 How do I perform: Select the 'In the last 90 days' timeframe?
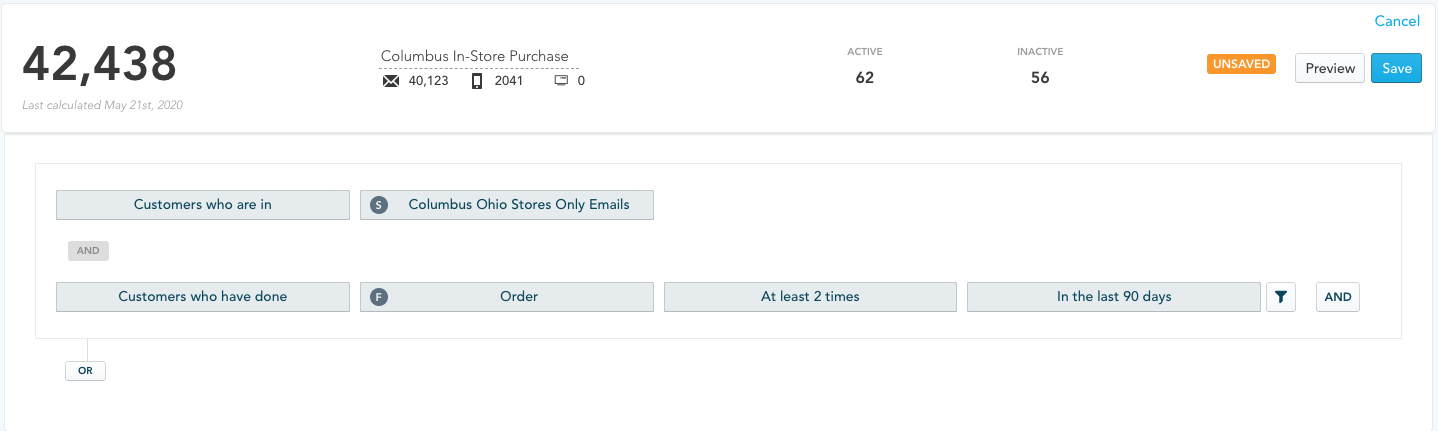click(1113, 297)
